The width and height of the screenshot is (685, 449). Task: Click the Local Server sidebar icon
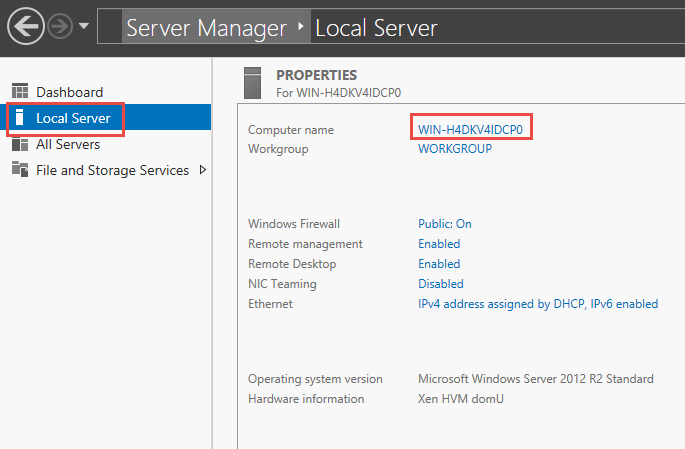click(19, 117)
